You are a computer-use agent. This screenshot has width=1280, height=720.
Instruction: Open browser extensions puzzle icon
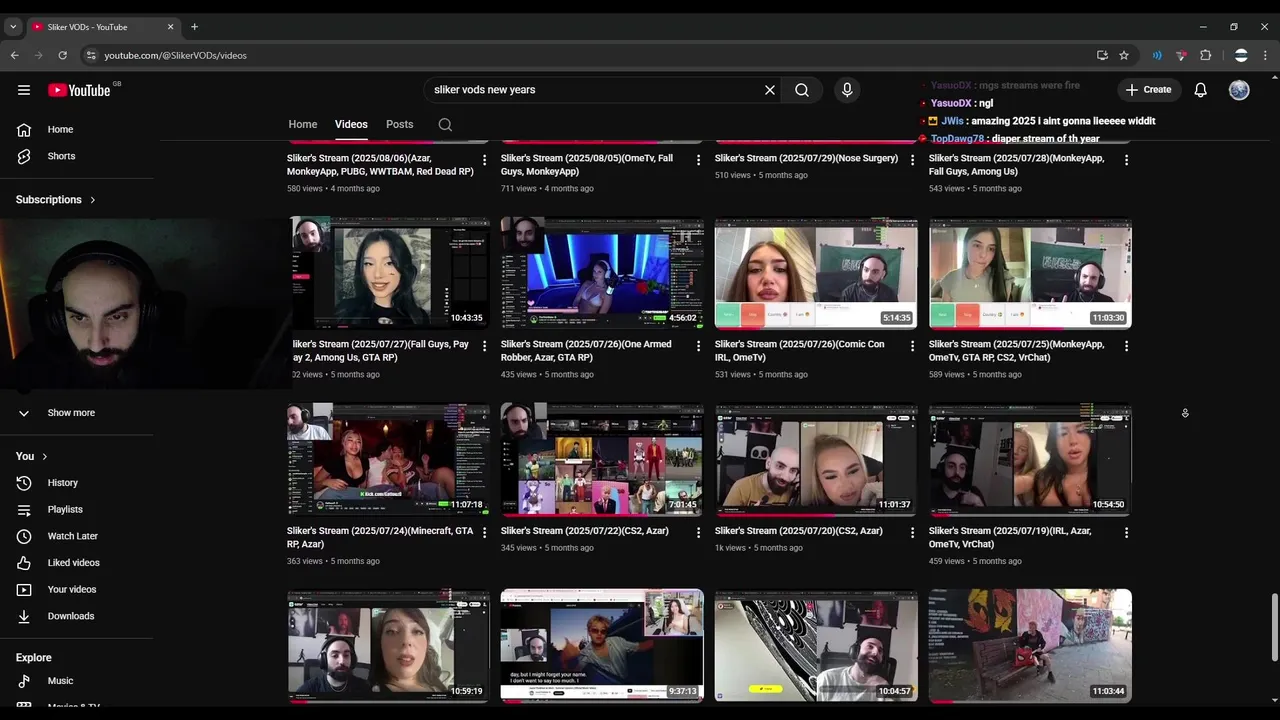pyautogui.click(x=1205, y=55)
